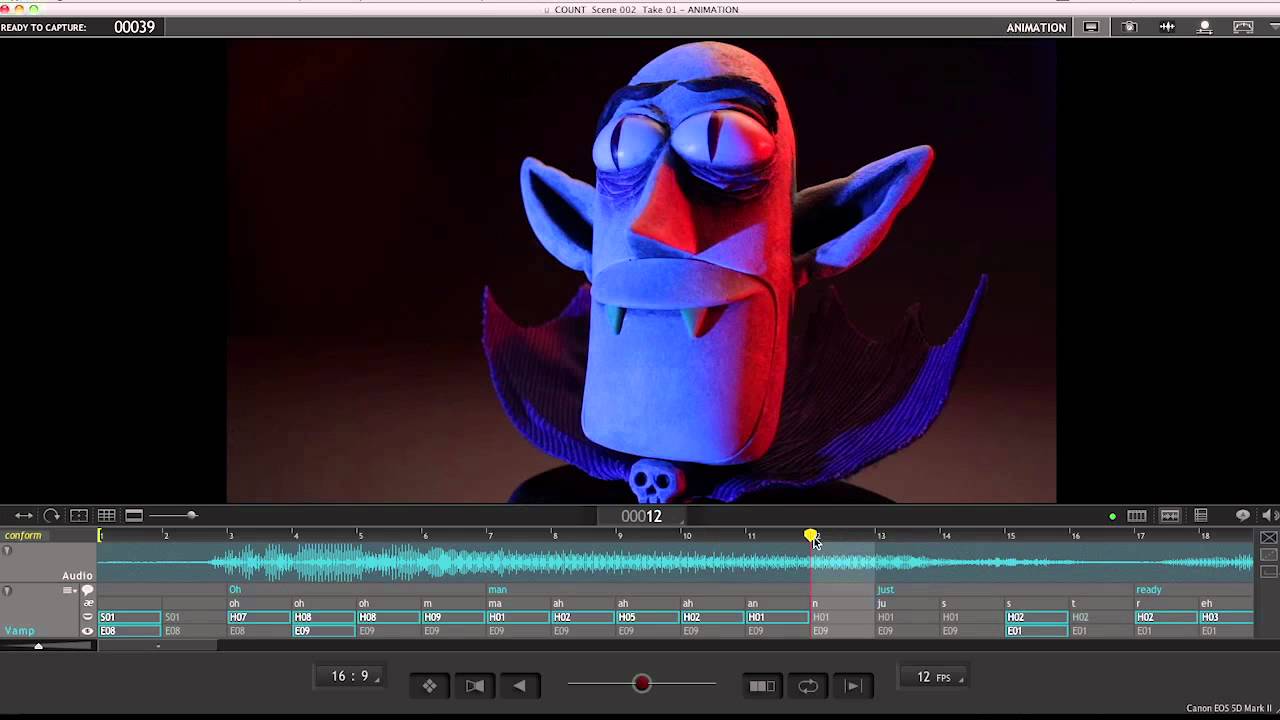
Task: Switch to Cinematography with the camera icon
Action: point(1129,27)
